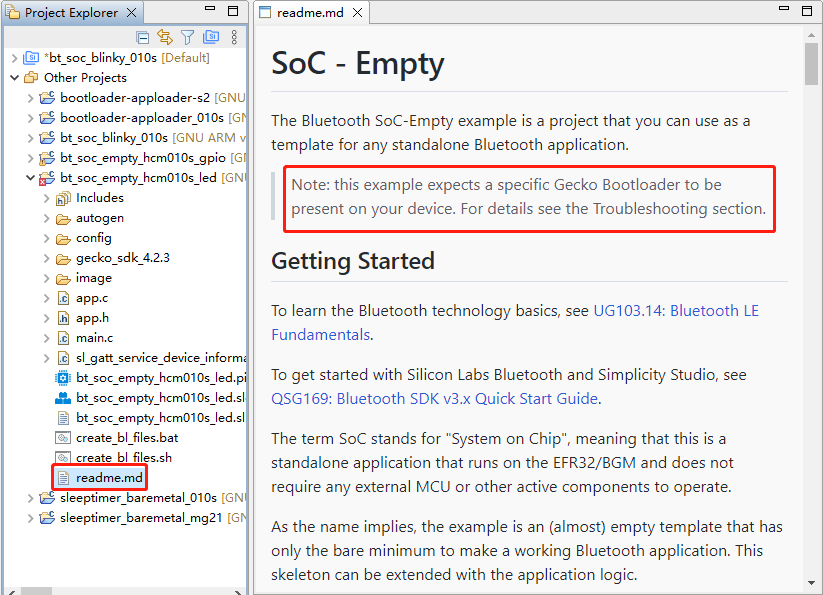Open the Project Explorer view menu dots

[x=234, y=37]
